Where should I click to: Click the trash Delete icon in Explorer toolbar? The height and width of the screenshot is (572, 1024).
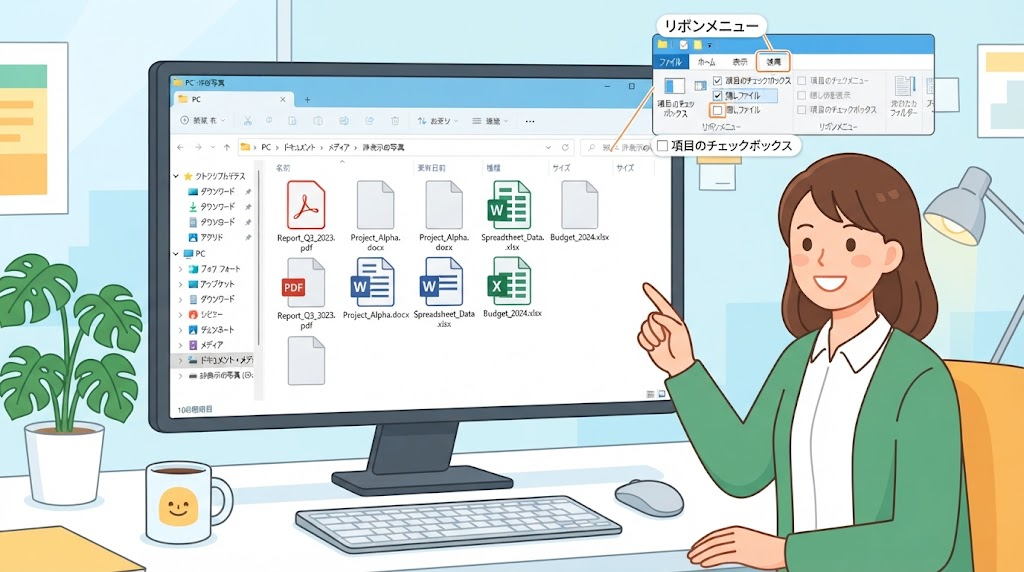point(394,121)
